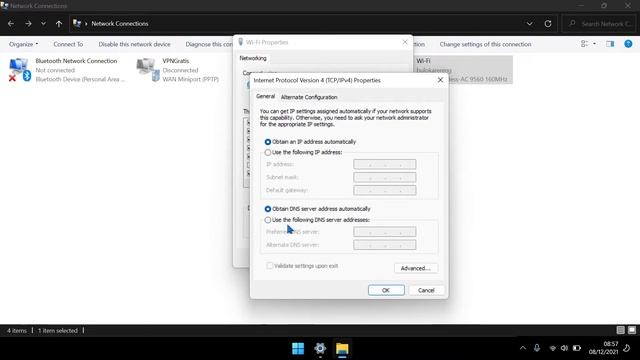This screenshot has width=640, height=360.
Task: Open Settings from the taskbar
Action: 320,349
